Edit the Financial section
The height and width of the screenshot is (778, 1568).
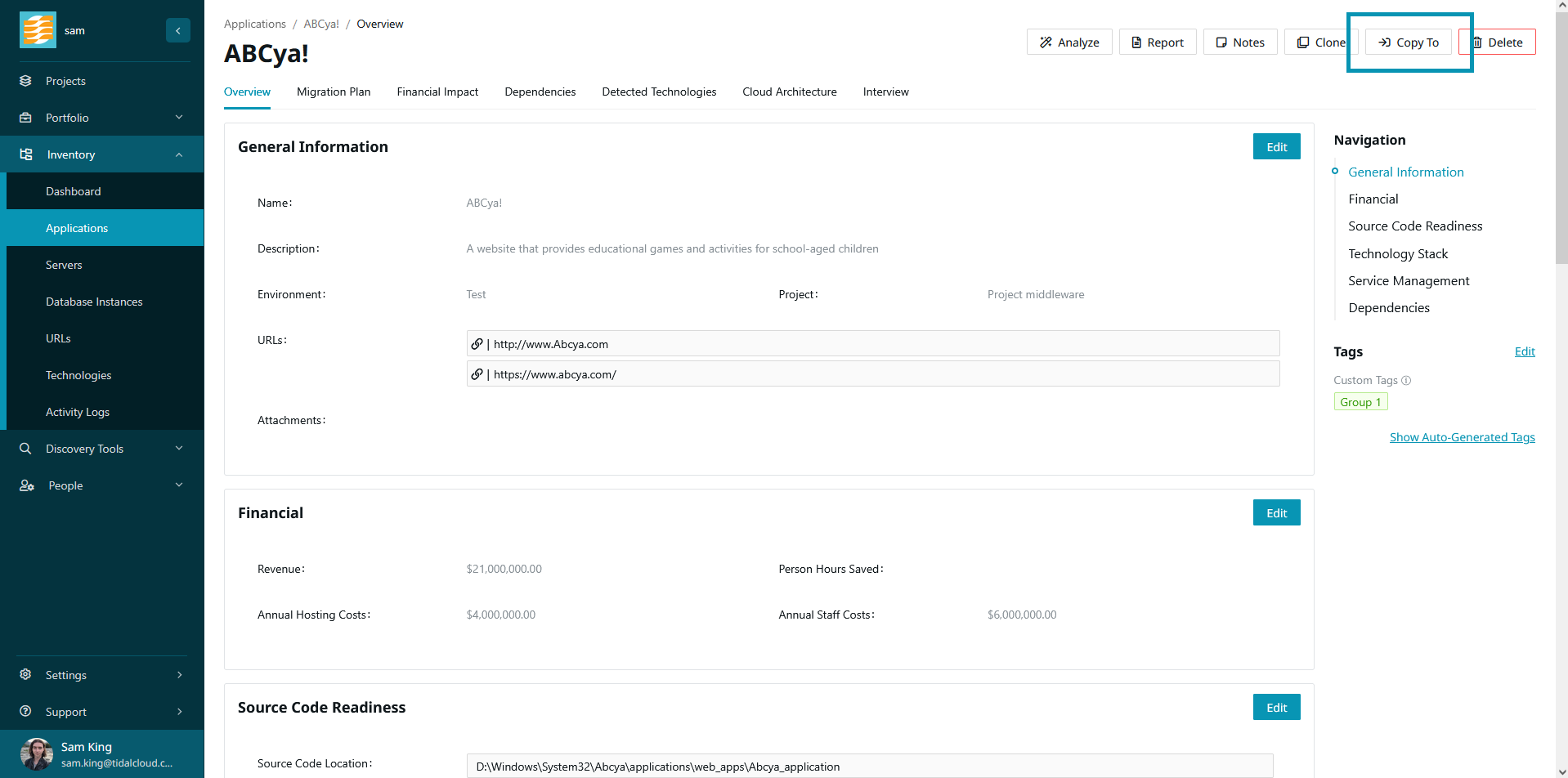click(x=1276, y=513)
